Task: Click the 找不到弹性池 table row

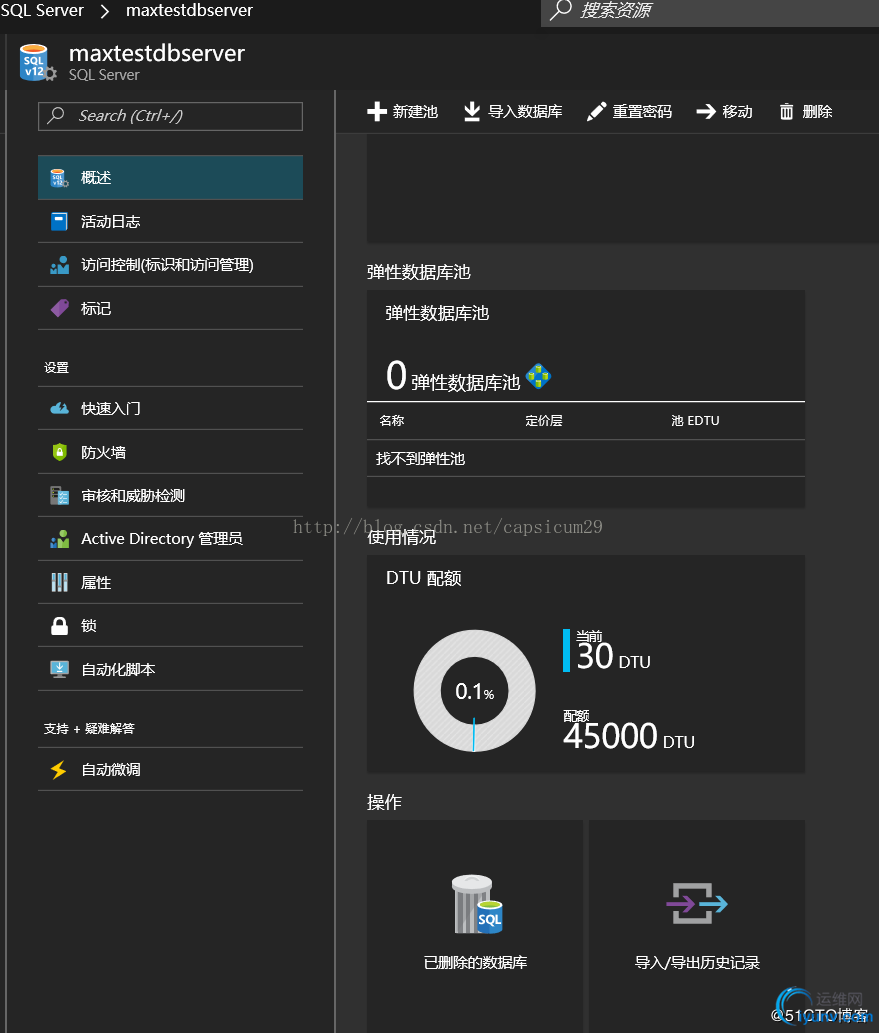Action: [x=586, y=459]
